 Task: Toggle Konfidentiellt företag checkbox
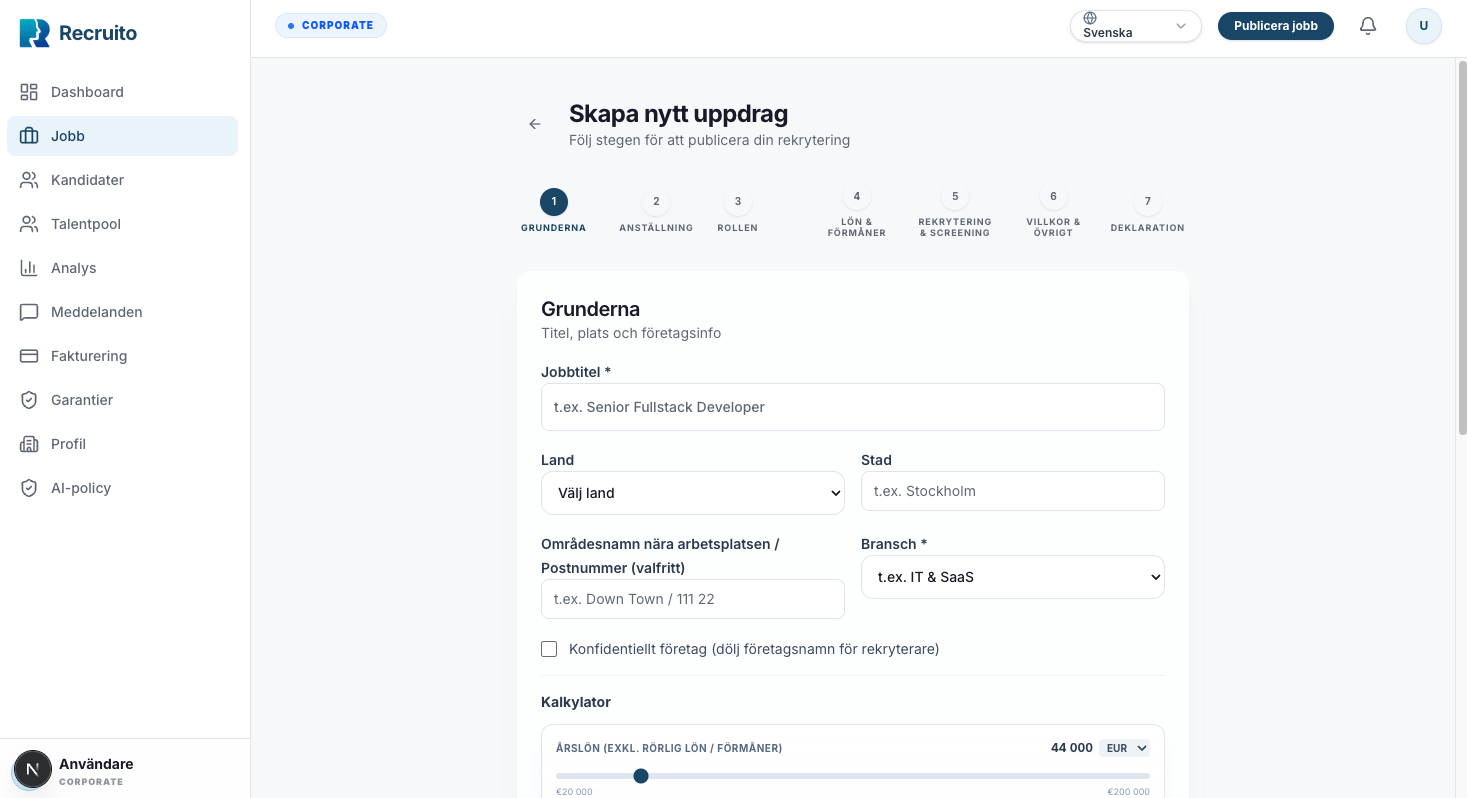point(549,649)
